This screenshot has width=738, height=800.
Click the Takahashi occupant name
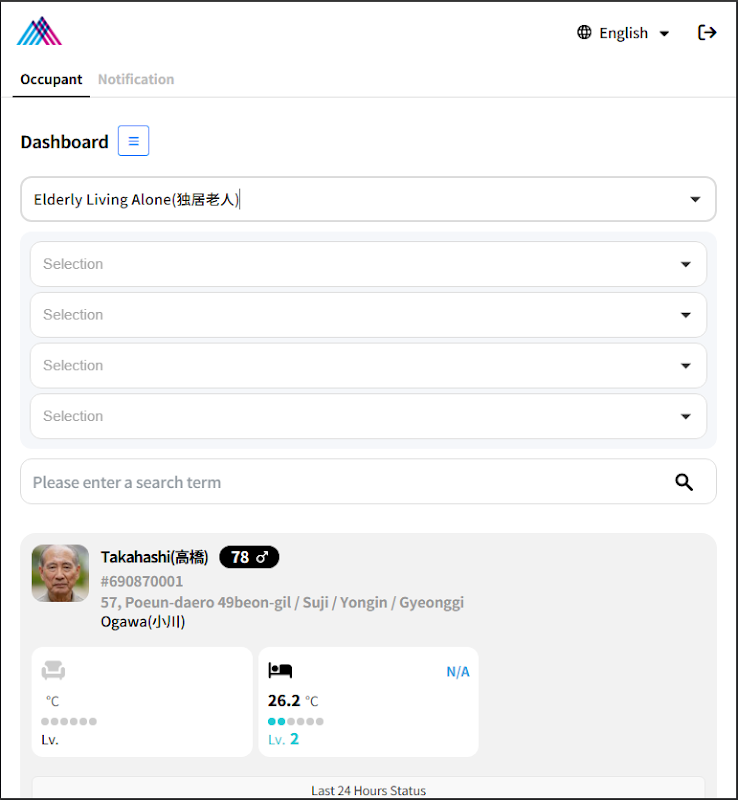pyautogui.click(x=154, y=557)
